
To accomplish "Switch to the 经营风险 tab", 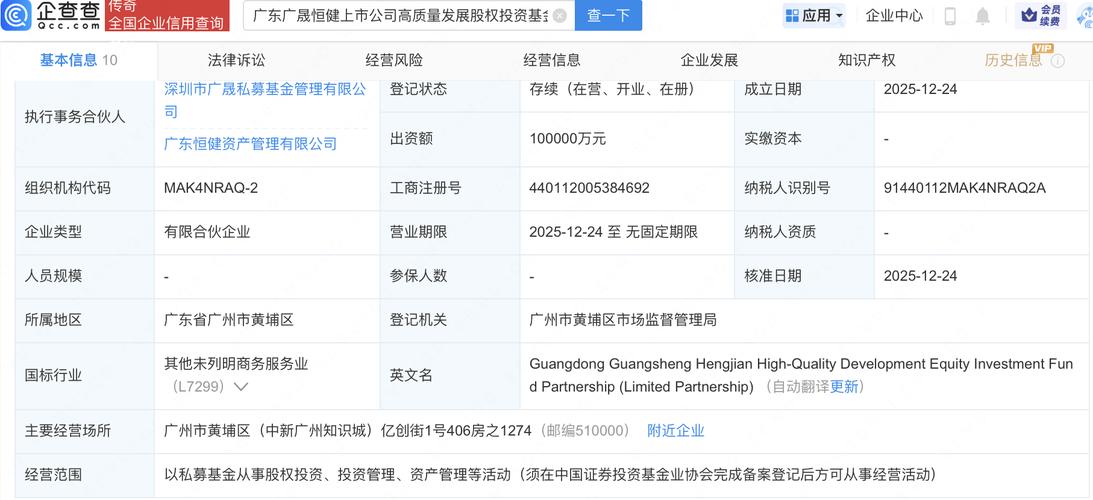I will 394,60.
